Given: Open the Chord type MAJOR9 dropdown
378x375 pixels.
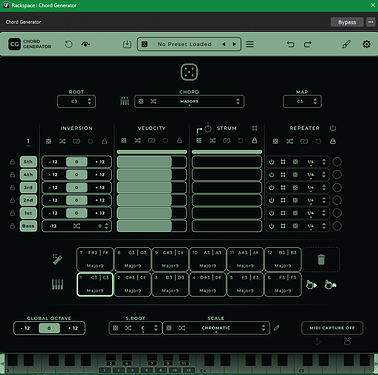Looking at the screenshot, I should coord(189,101).
